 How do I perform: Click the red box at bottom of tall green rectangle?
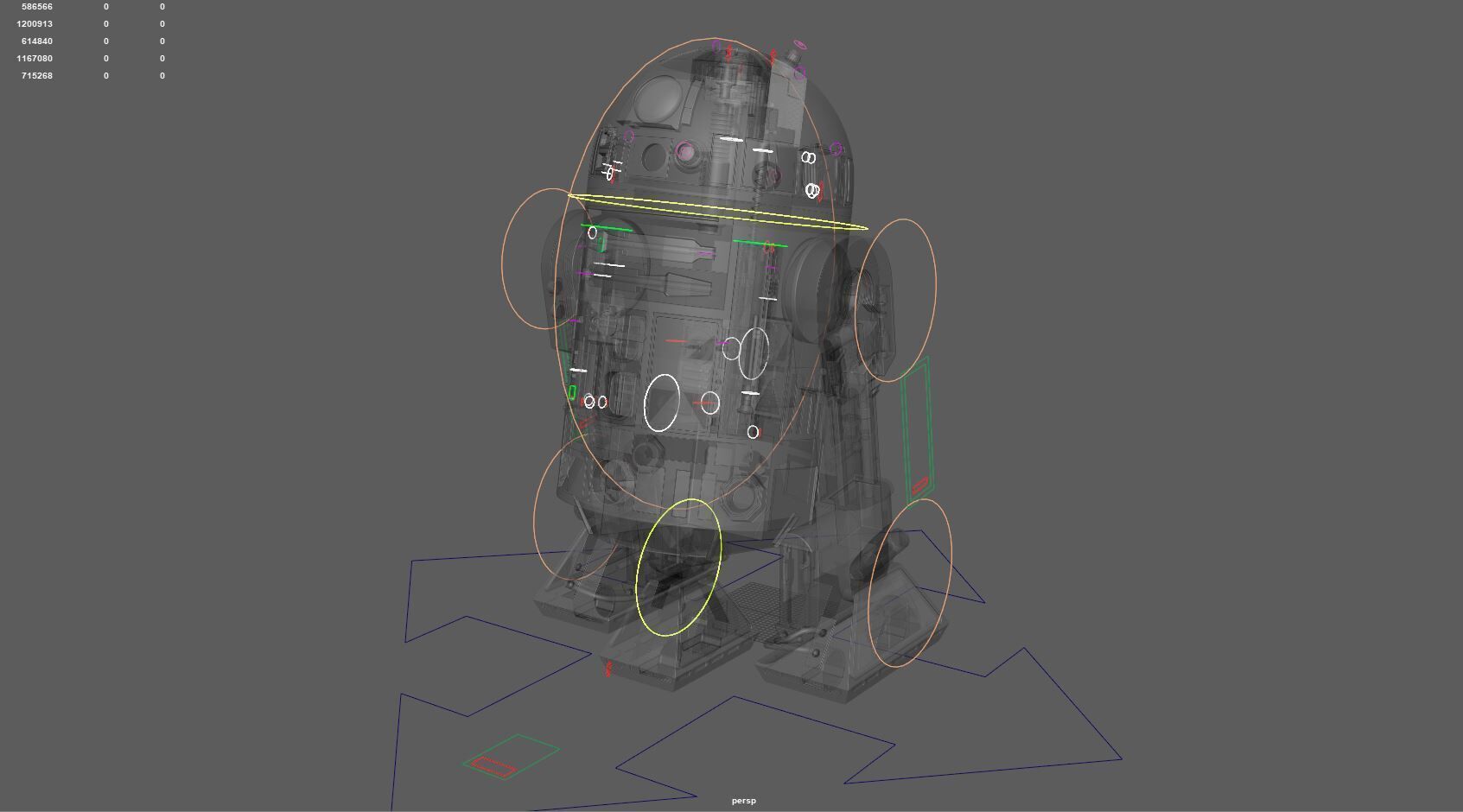click(x=920, y=486)
